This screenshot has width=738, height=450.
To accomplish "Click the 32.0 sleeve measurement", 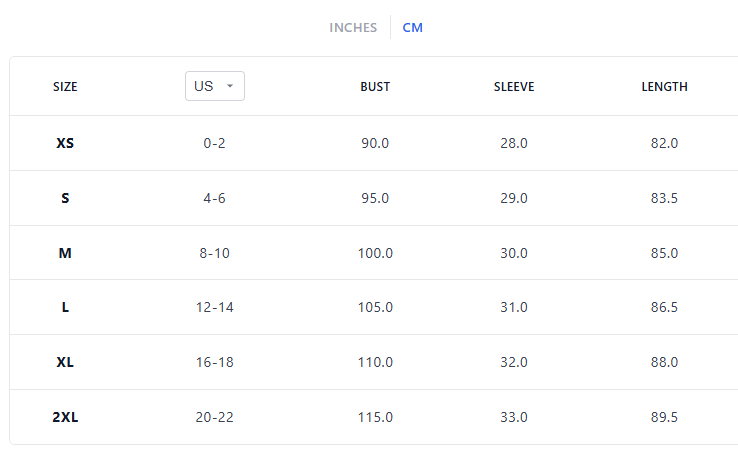I will 514,362.
